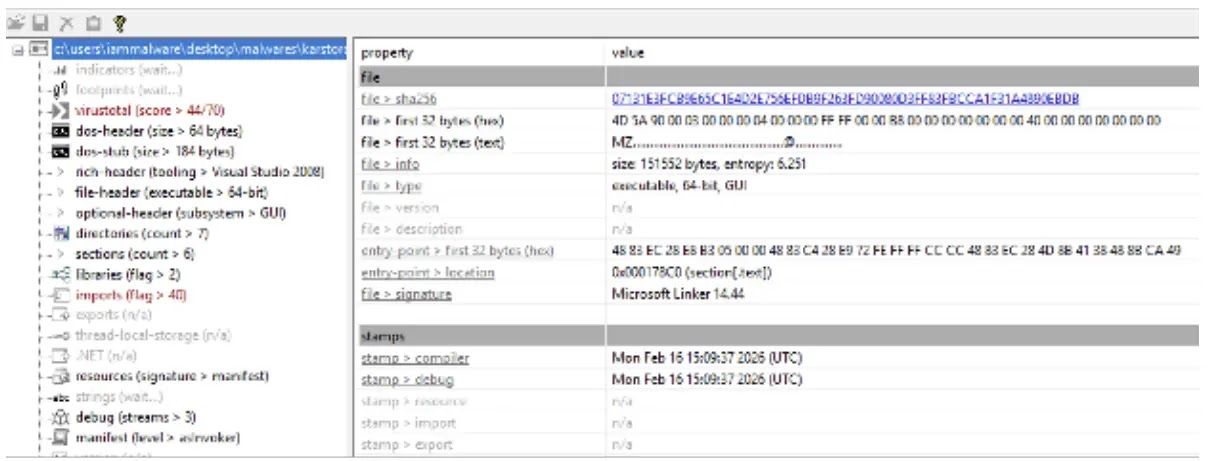Click the help question mark toolbar icon
1208x461 pixels.
pyautogui.click(x=119, y=21)
